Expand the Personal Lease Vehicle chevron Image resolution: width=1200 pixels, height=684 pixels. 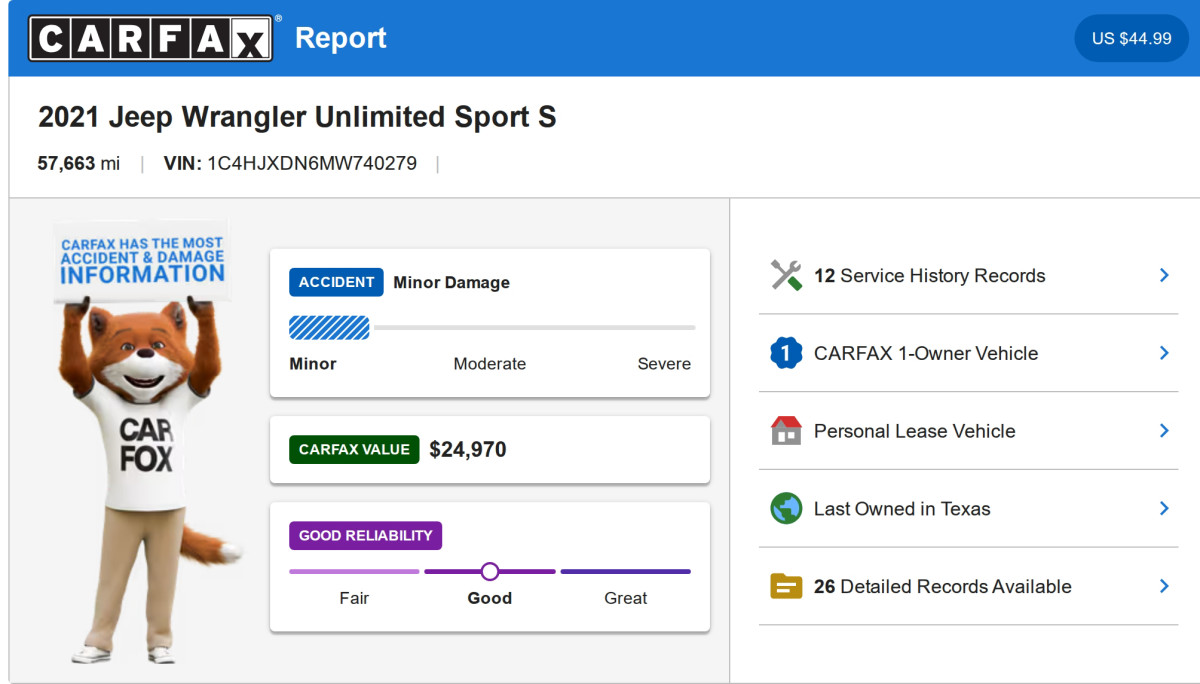[x=1164, y=430]
